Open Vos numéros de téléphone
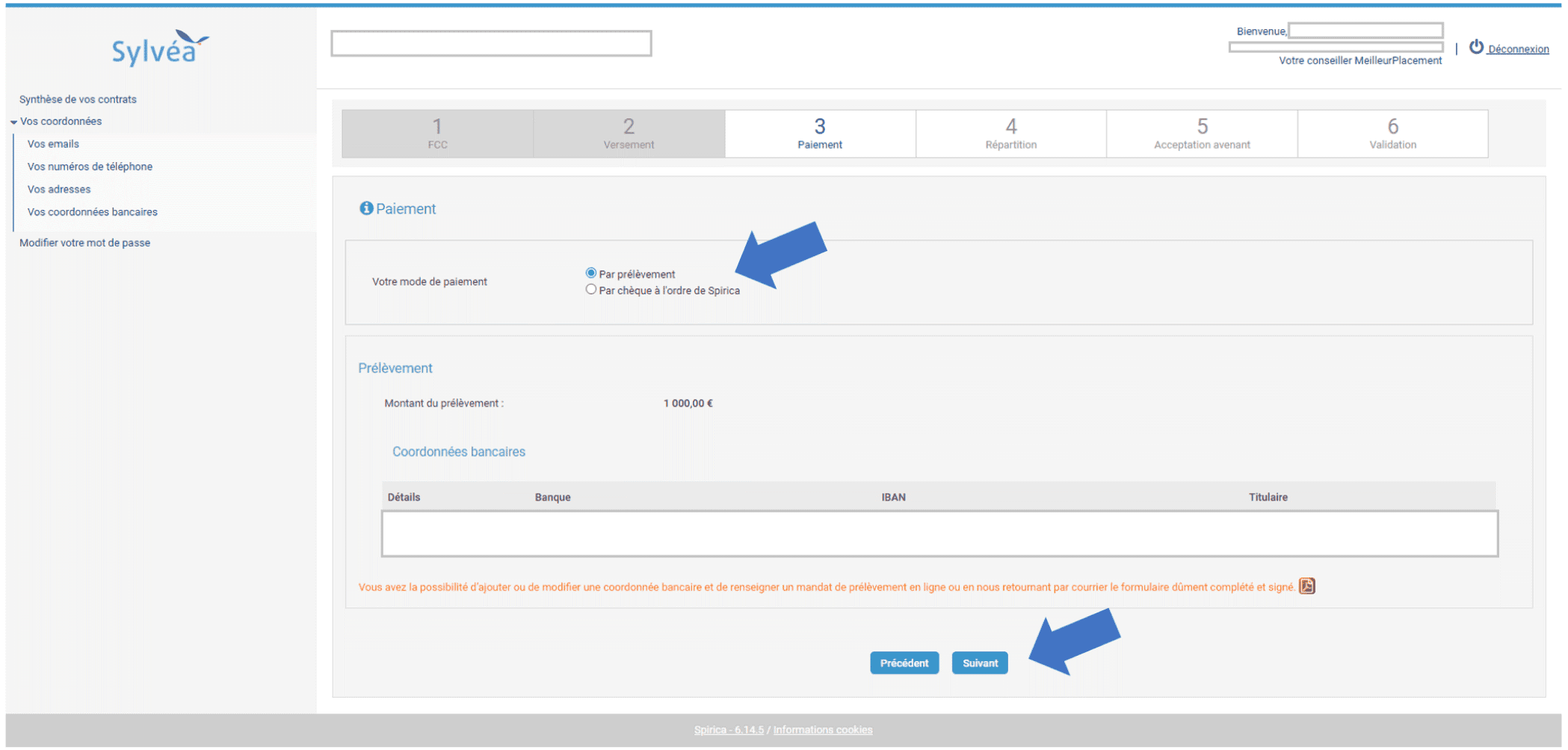 [x=90, y=167]
